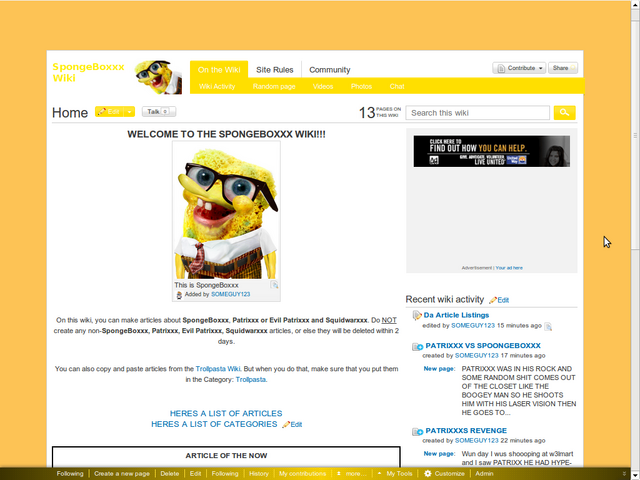640x480 pixels.
Task: Click new-page icon beside PATRIXXX VS SPOONGEBOXXX
Action: click(417, 347)
